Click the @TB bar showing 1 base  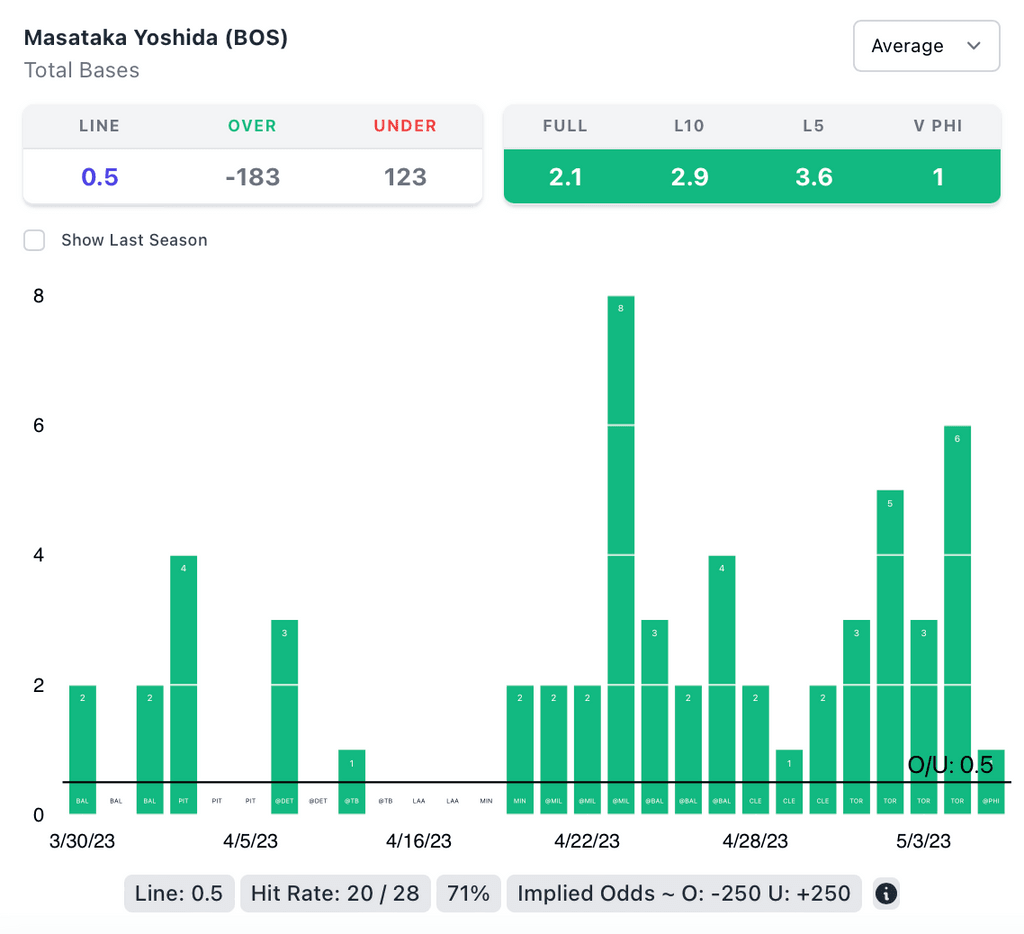[x=352, y=778]
